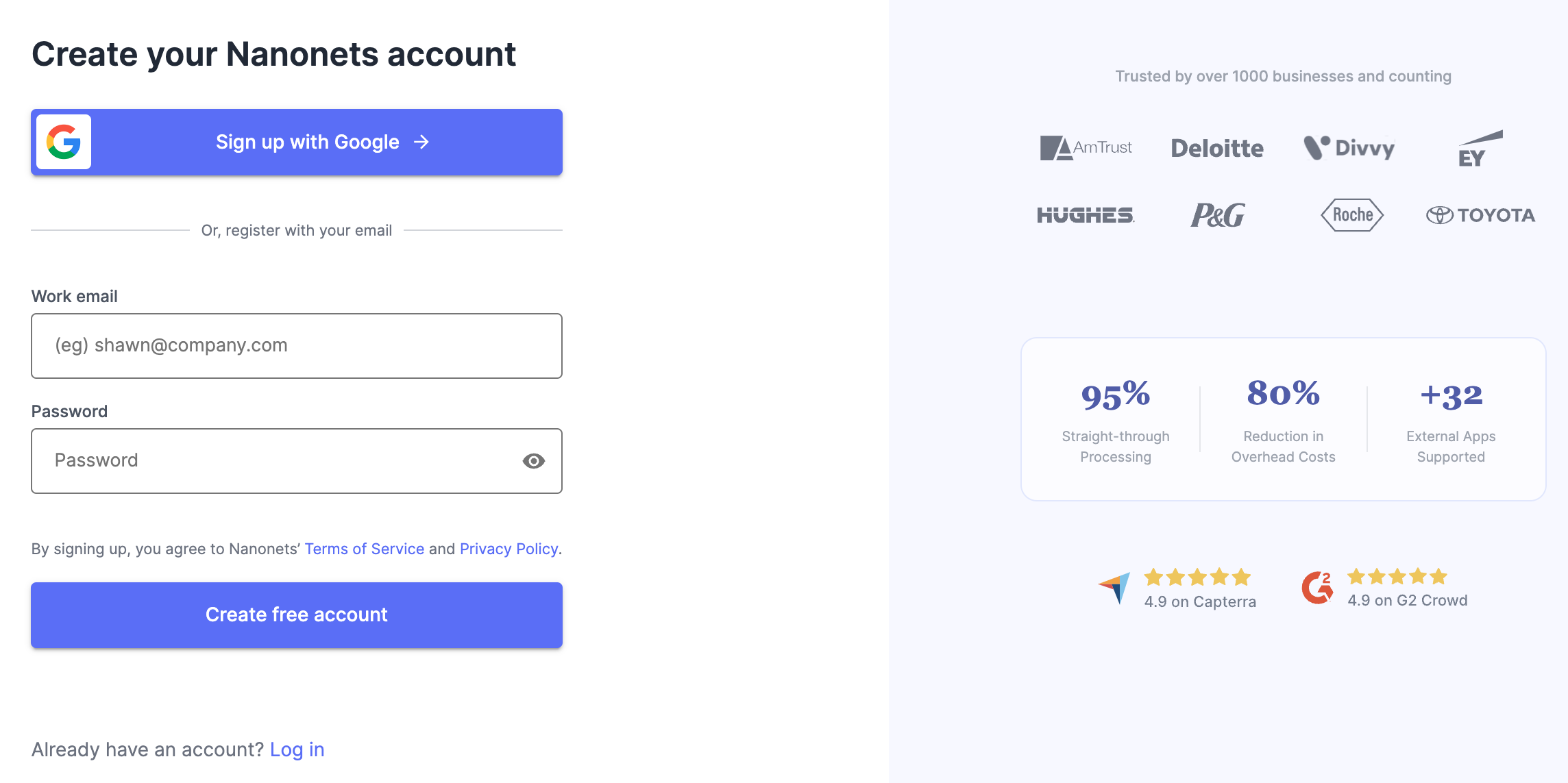This screenshot has width=1568, height=783.
Task: Click the Password input field
Action: pos(296,460)
